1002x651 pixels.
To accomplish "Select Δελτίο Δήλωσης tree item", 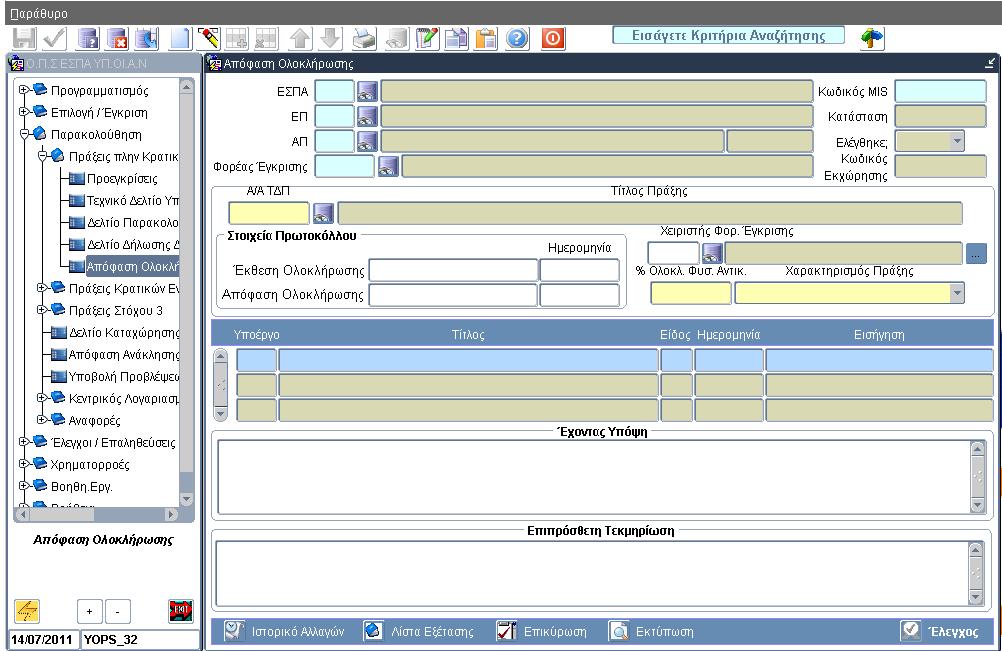I will [x=133, y=245].
